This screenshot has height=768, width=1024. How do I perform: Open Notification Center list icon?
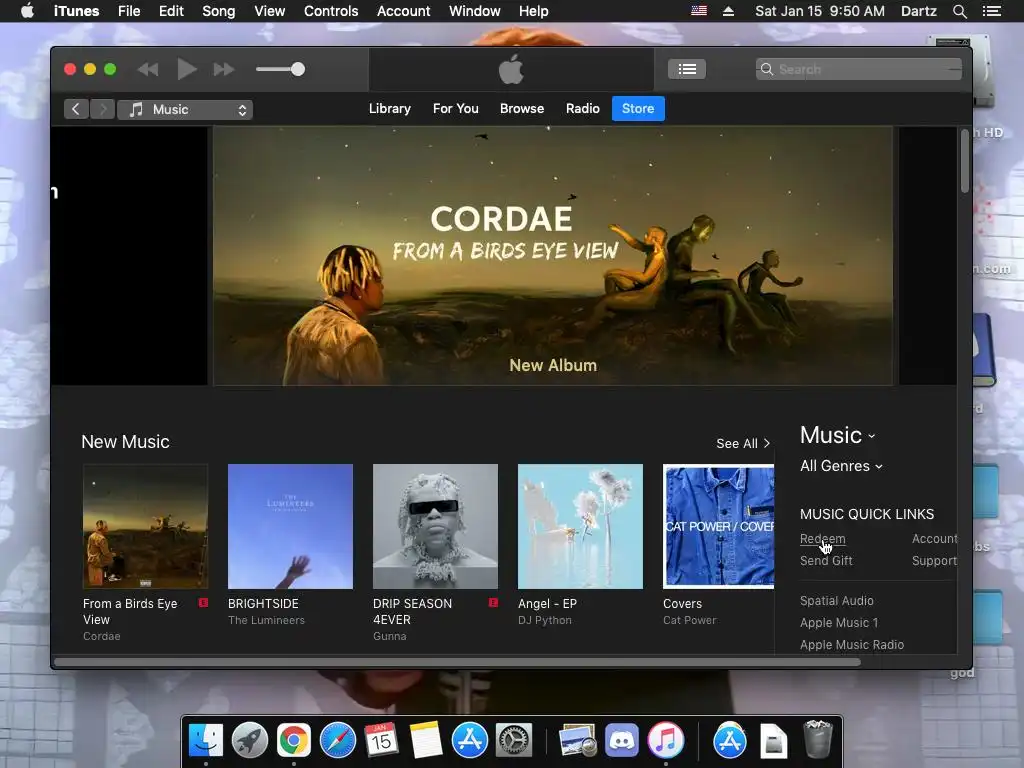[991, 11]
